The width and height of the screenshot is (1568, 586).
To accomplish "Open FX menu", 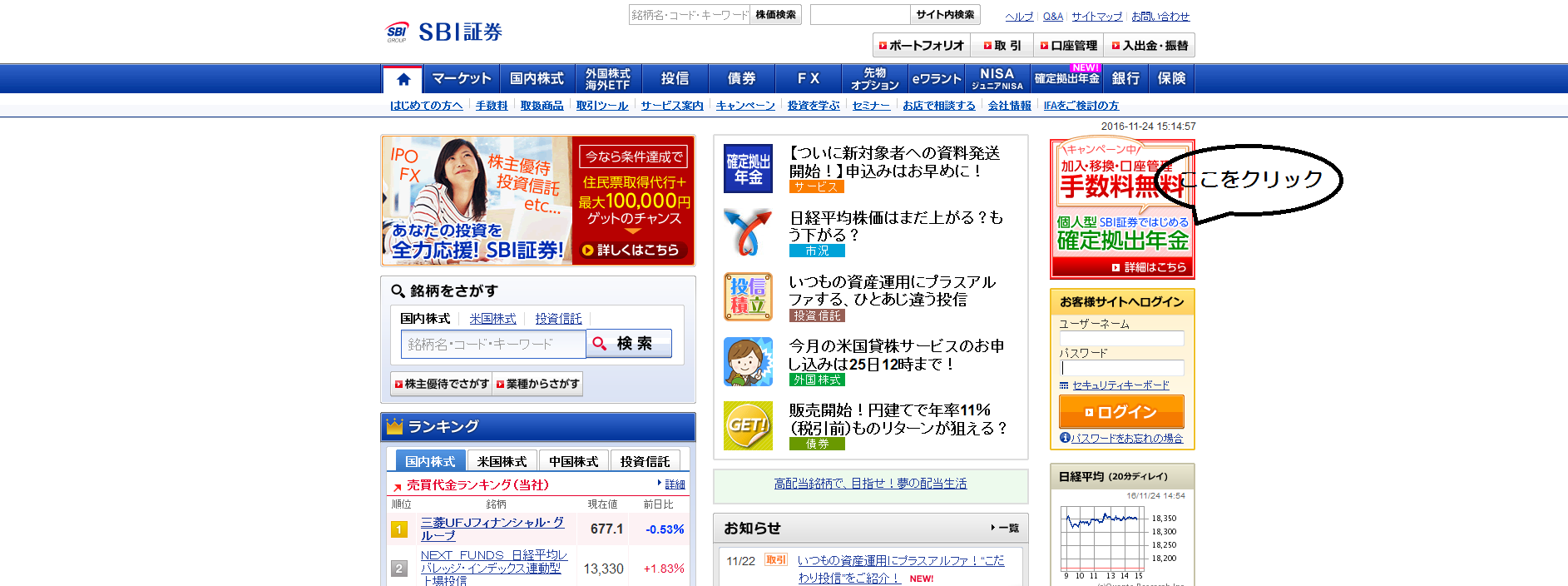I will (x=808, y=79).
